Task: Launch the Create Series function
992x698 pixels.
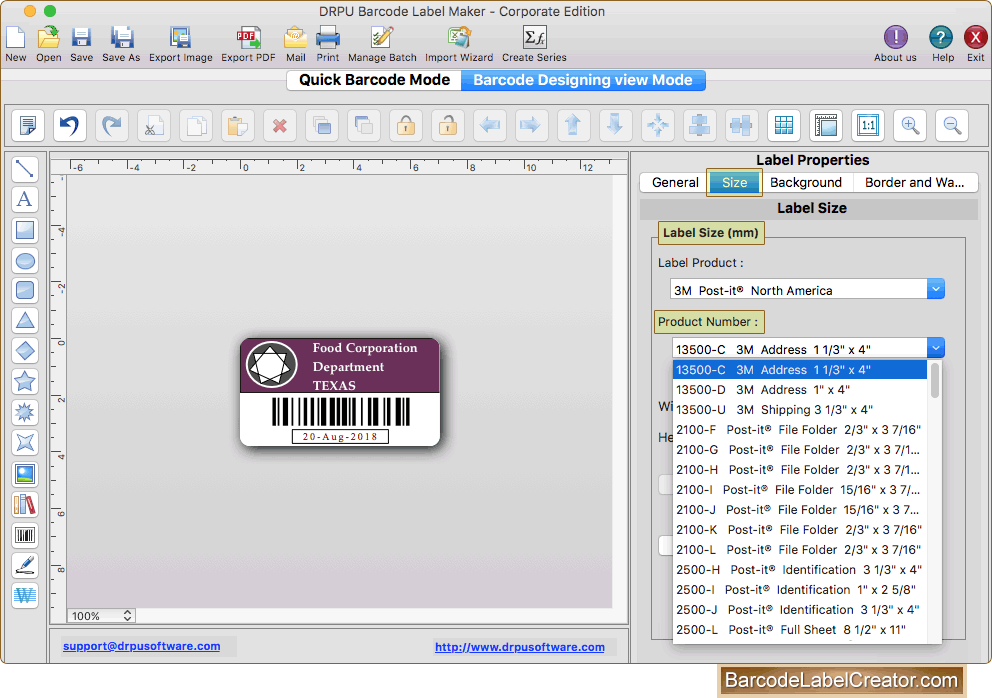Action: [533, 40]
